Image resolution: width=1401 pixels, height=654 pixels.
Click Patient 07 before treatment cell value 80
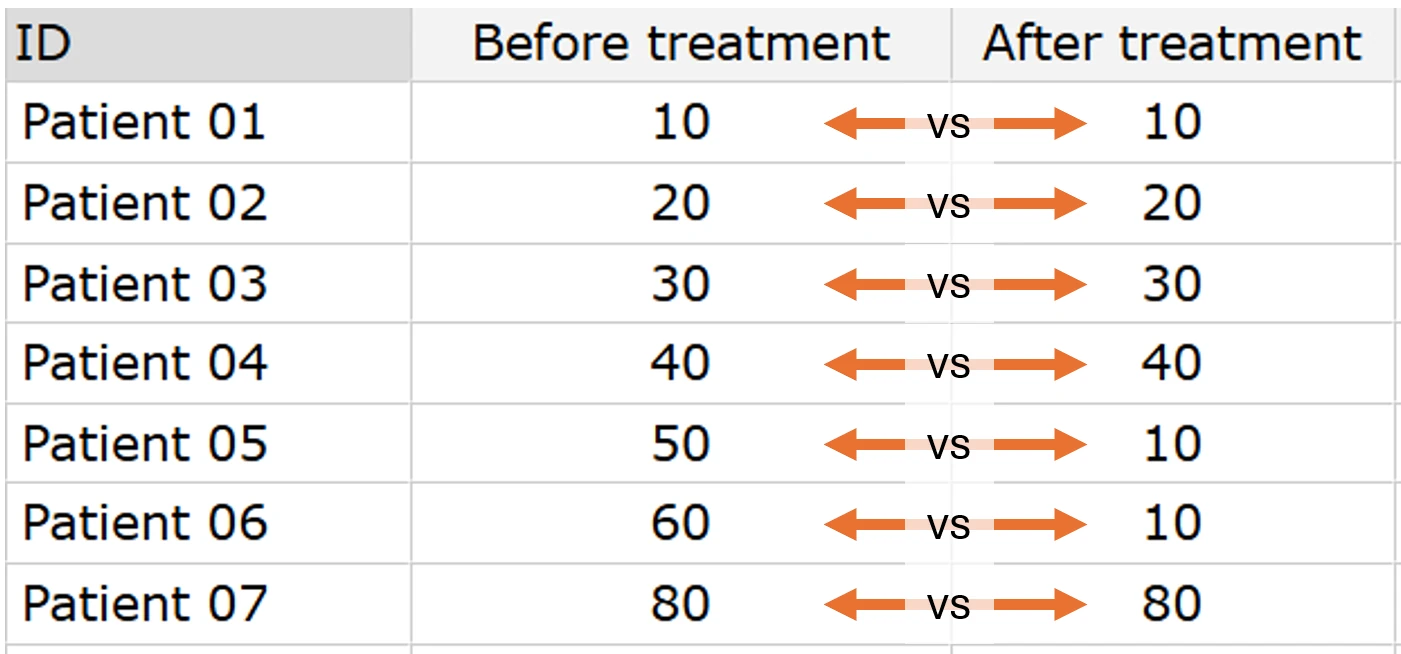(681, 604)
